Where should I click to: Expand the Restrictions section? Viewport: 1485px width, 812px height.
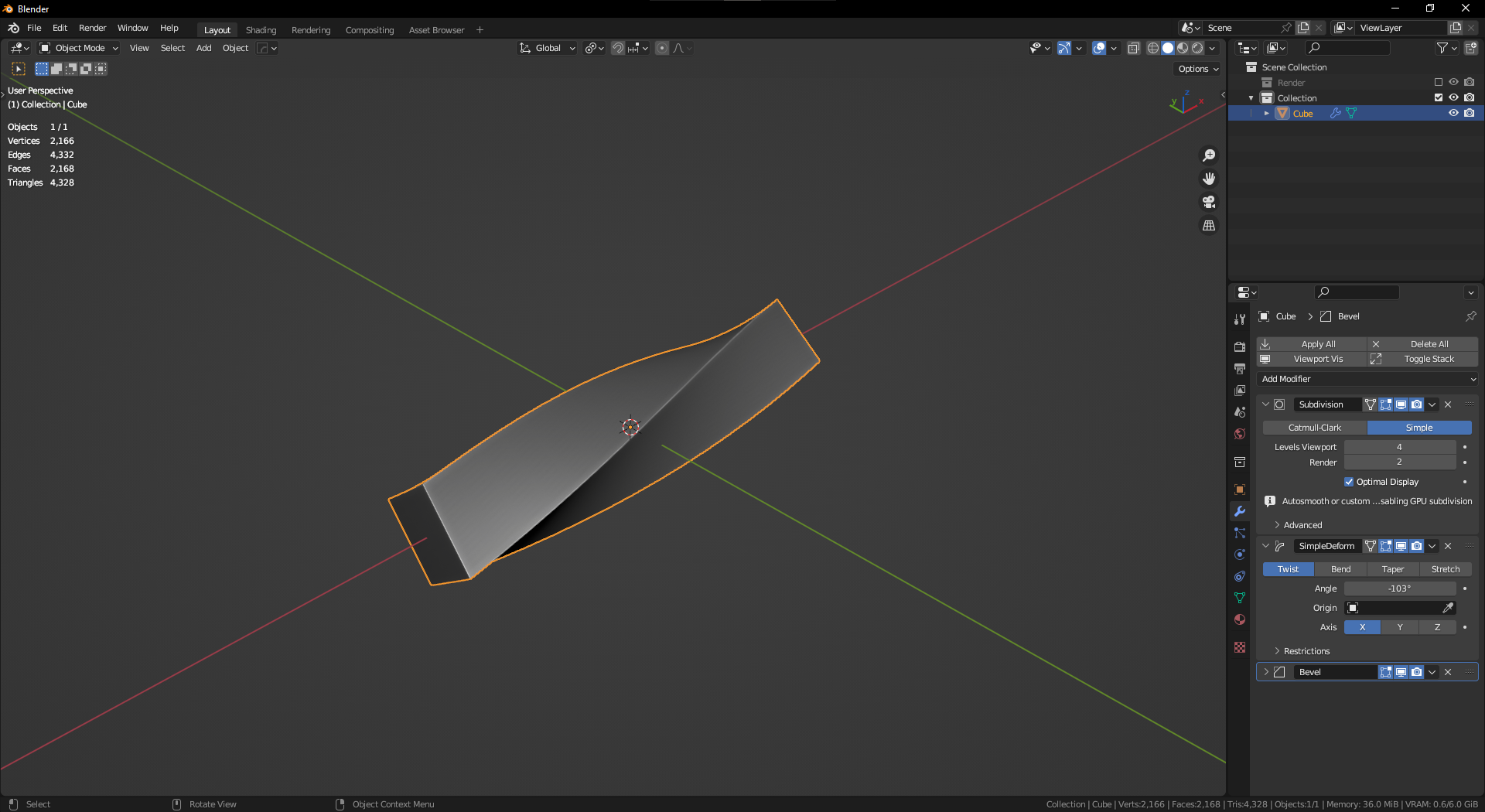click(x=1306, y=651)
